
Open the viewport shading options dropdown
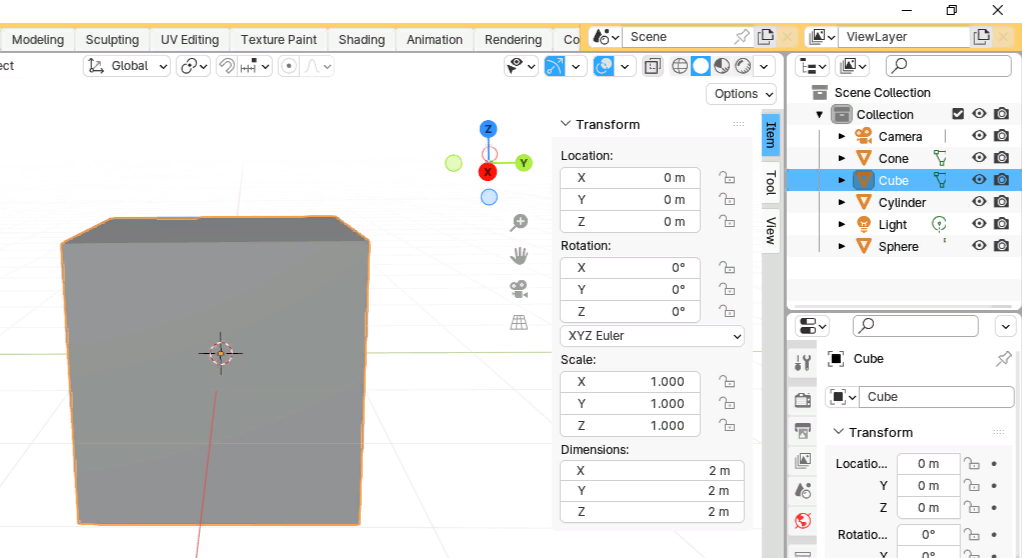pos(764,66)
